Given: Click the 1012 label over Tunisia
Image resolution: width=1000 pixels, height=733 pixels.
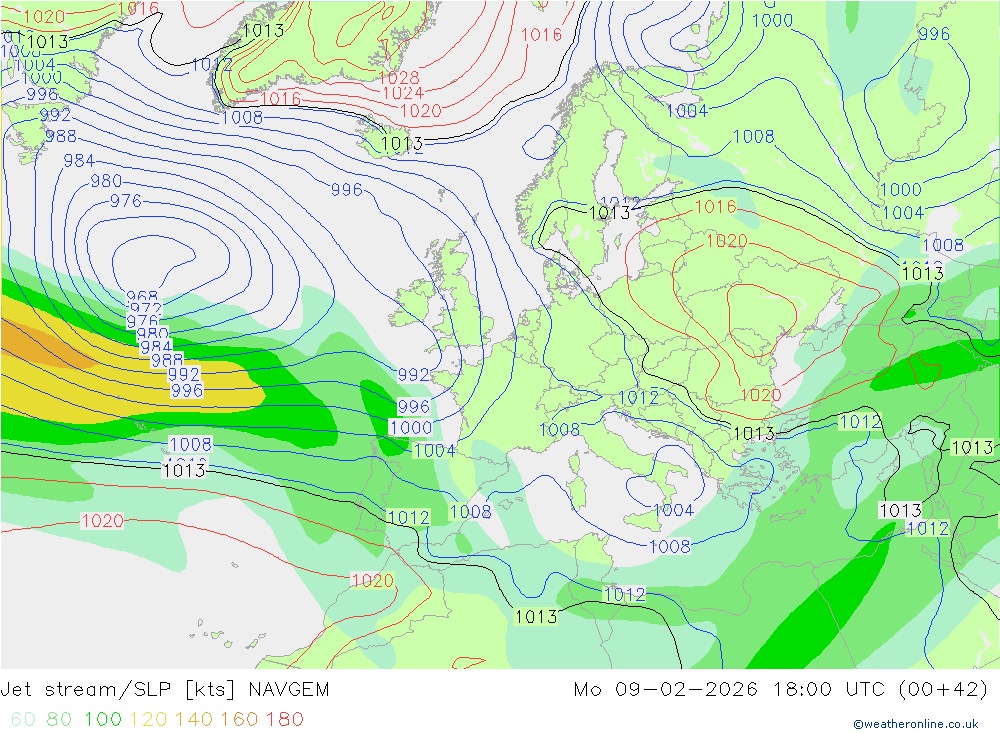Looking at the screenshot, I should [624, 595].
